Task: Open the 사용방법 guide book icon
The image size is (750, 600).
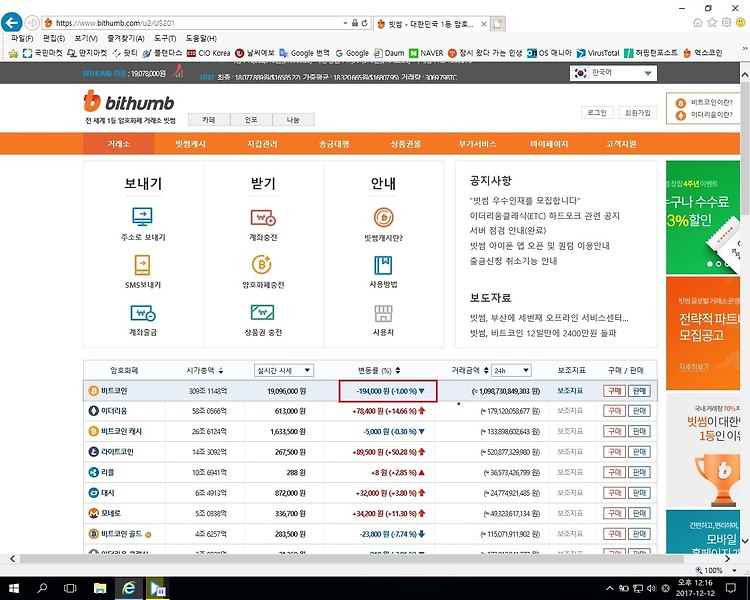Action: point(383,265)
